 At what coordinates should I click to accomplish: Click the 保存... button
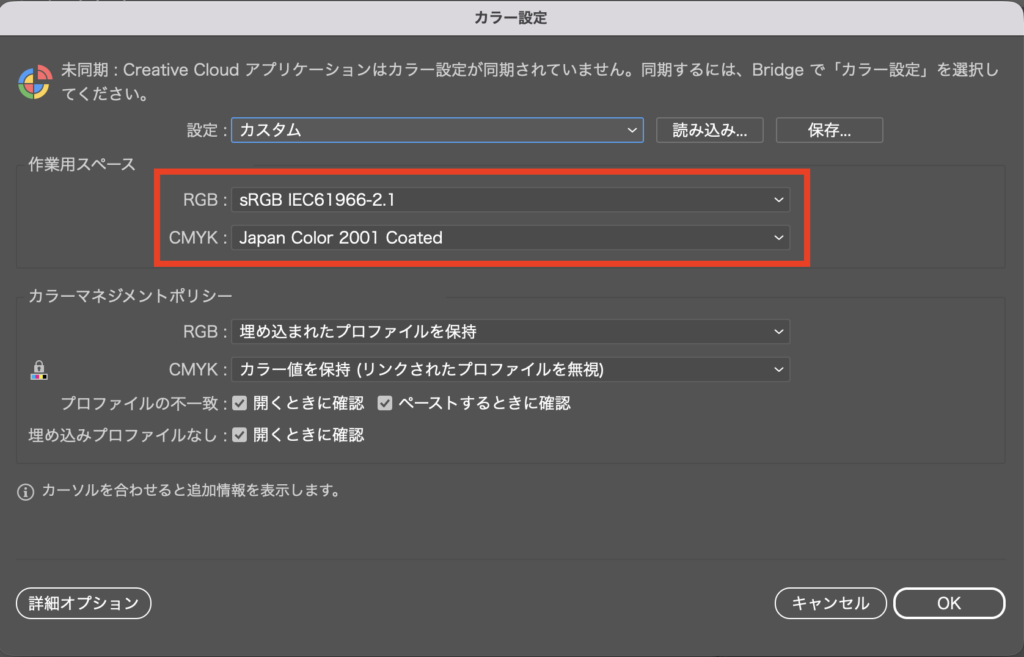pyautogui.click(x=829, y=130)
